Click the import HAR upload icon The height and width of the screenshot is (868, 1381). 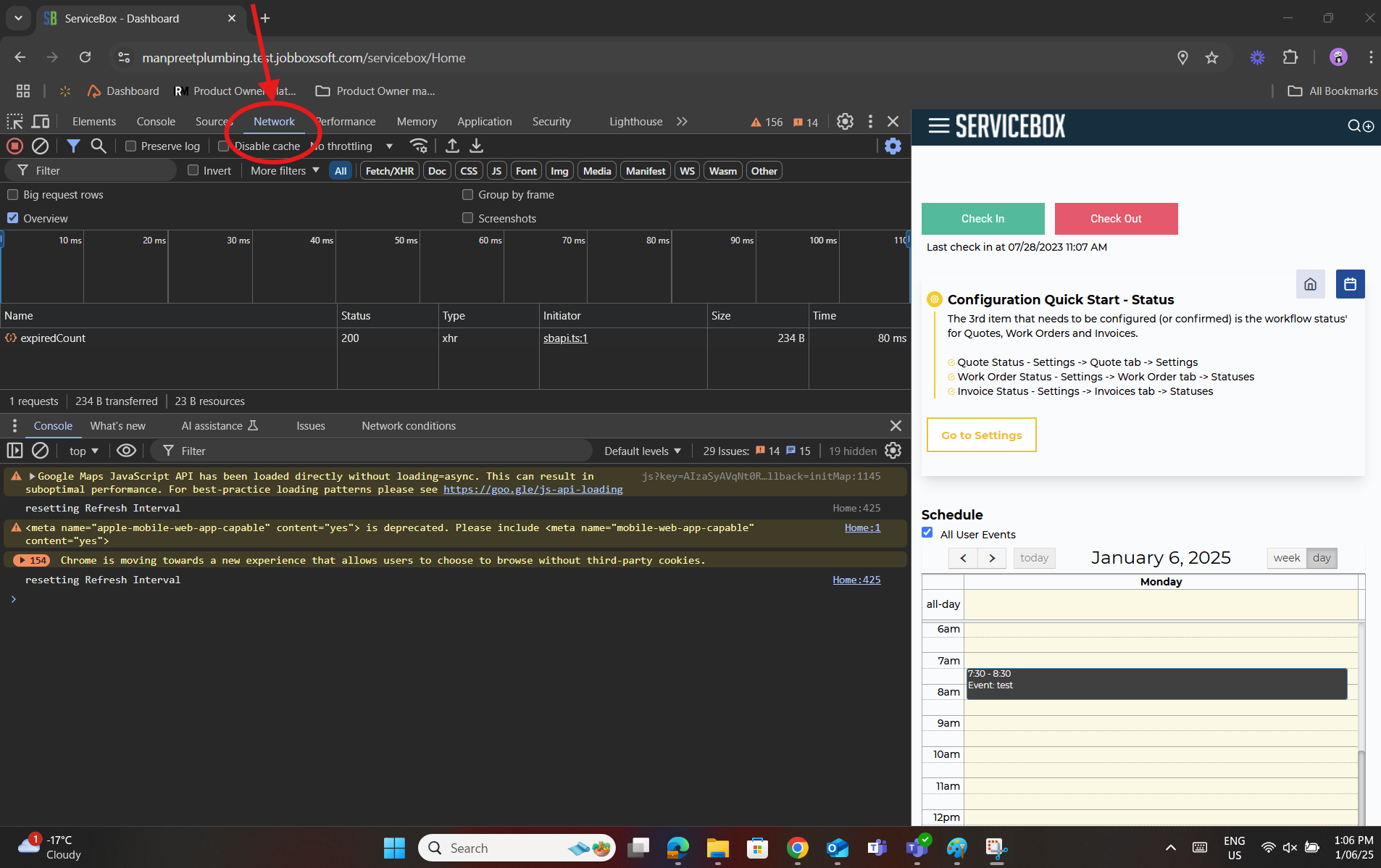coord(452,146)
